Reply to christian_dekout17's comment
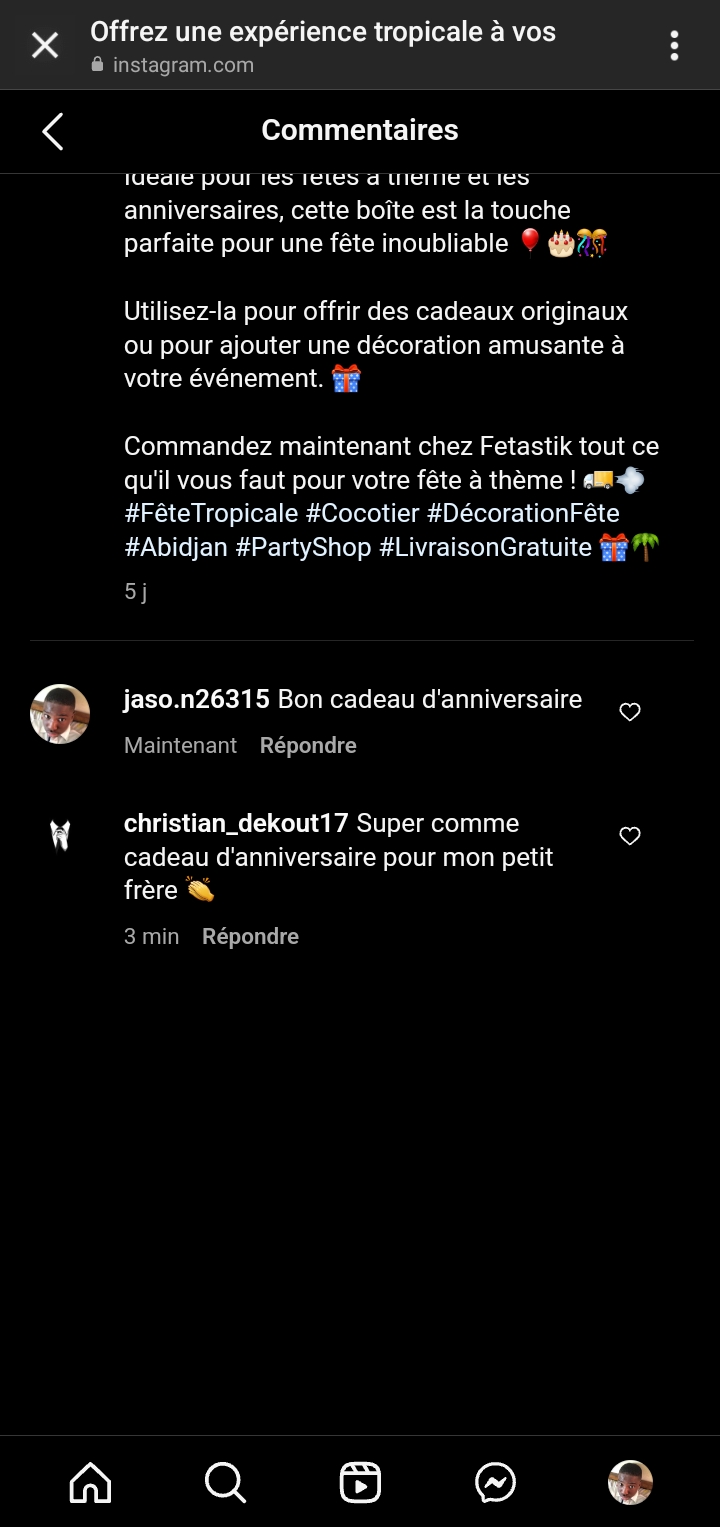 click(x=250, y=937)
